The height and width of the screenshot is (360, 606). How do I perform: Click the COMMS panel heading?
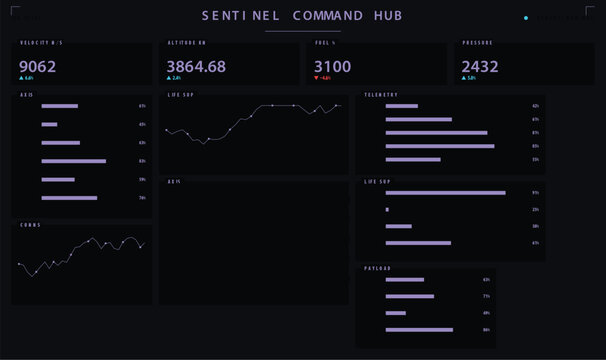pyautogui.click(x=31, y=225)
